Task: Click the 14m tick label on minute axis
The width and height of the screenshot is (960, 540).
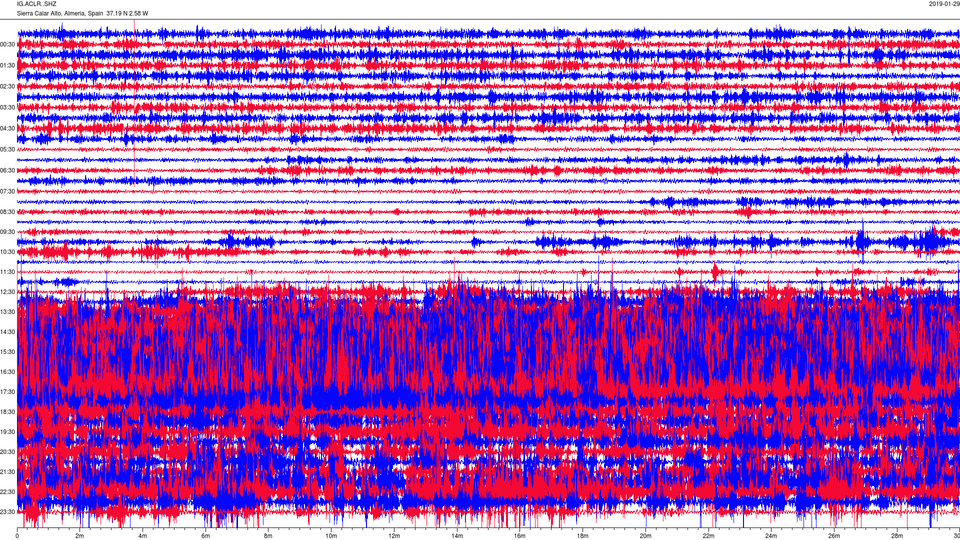Action: [x=457, y=536]
